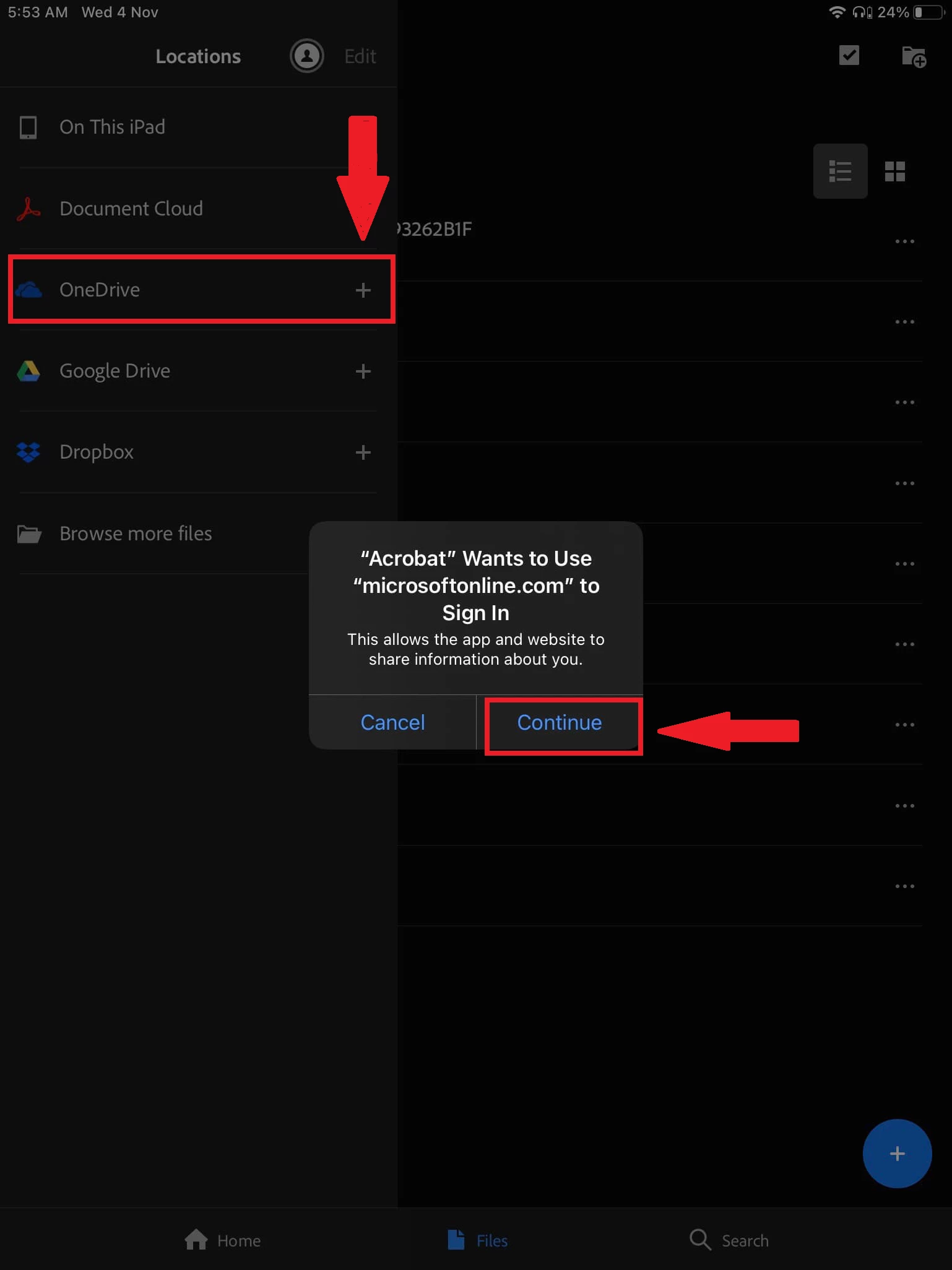
Task: Open Document Cloud location
Action: click(x=198, y=209)
